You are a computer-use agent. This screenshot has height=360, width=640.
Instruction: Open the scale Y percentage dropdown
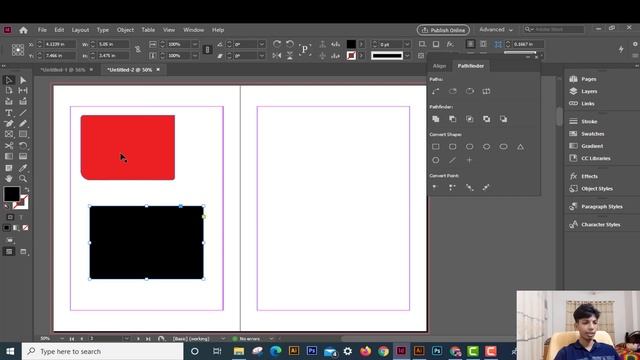click(x=195, y=56)
